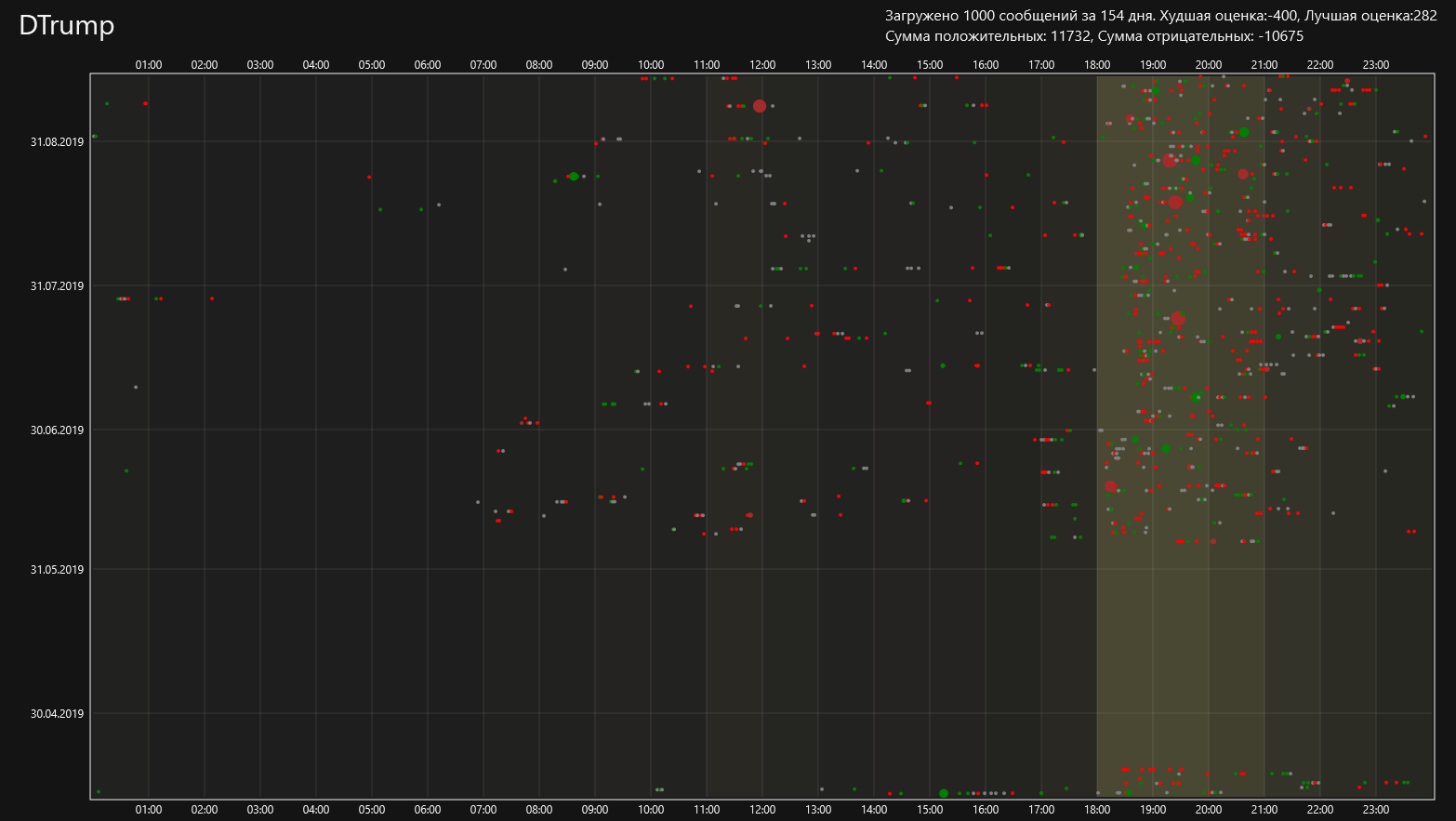
Task: Click 20:00 on the top time axis
Action: point(1209,65)
